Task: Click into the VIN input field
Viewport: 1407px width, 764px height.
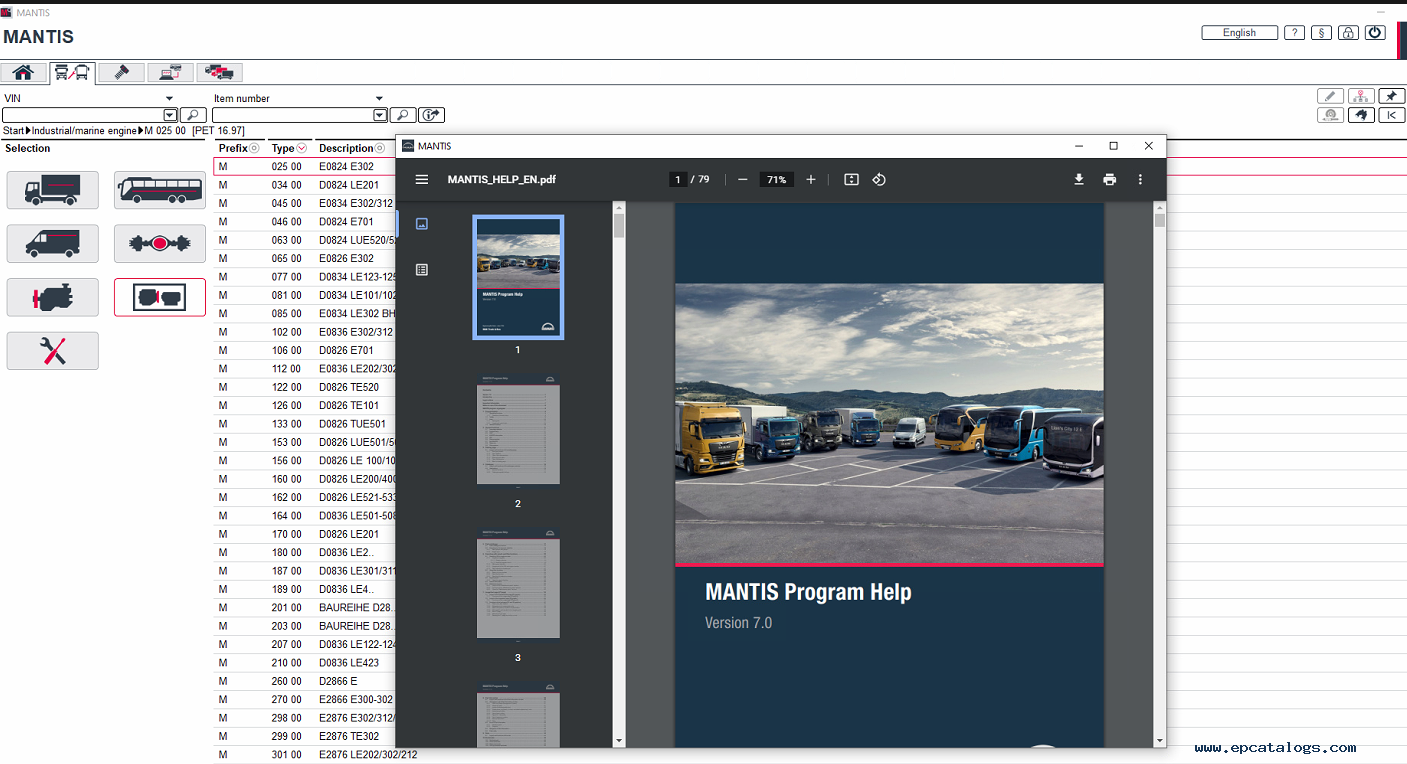Action: point(83,115)
